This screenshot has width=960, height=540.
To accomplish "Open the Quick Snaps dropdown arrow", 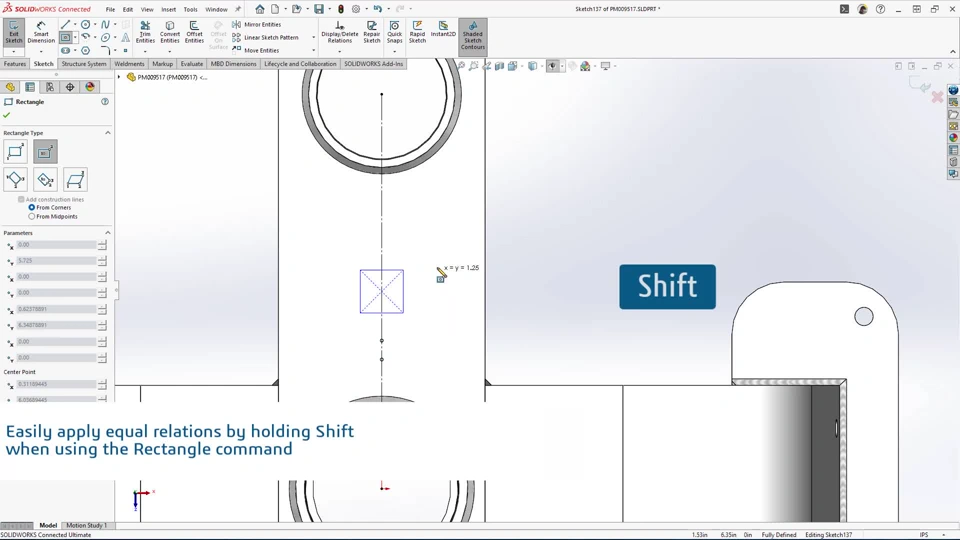I will tap(394, 51).
